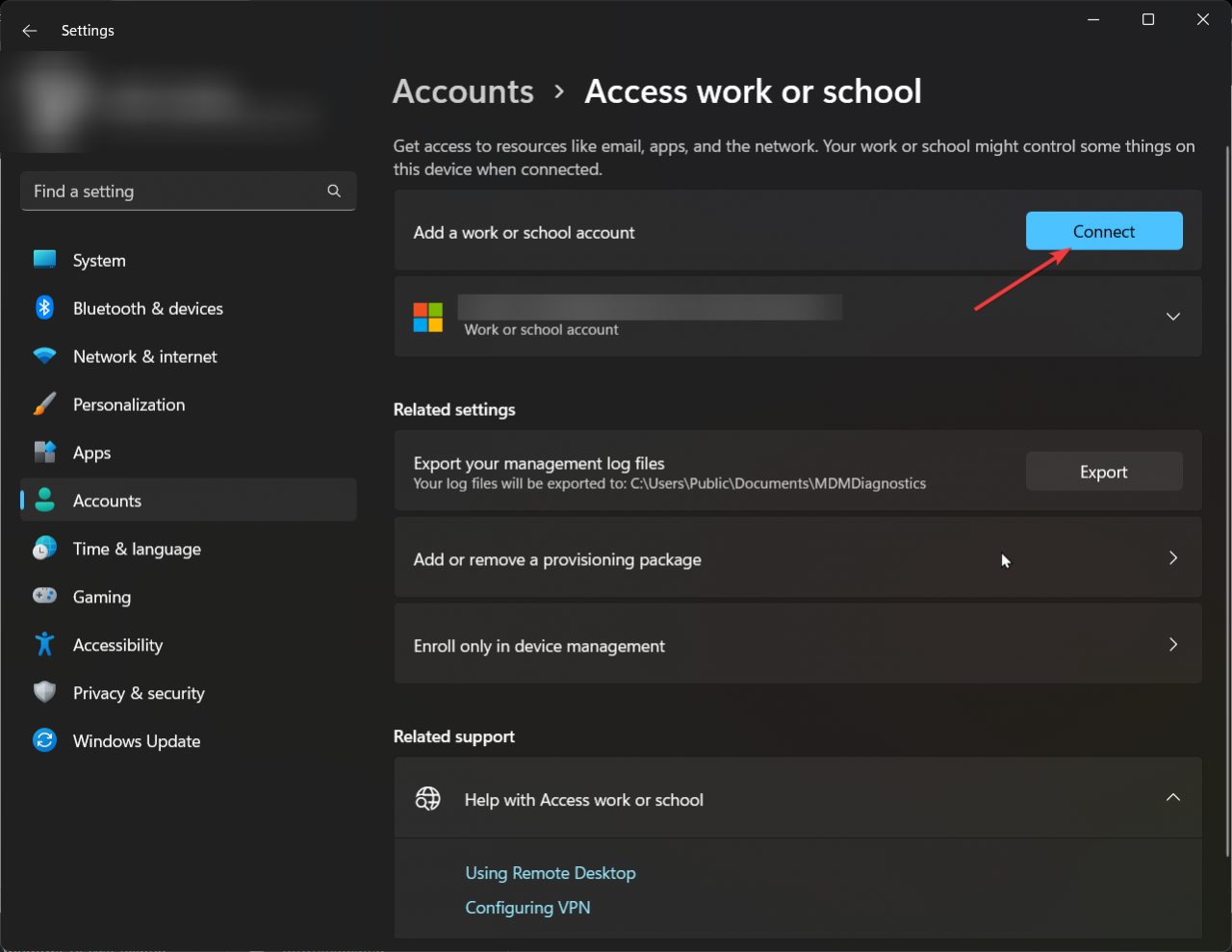Expand the work or school account entry
1232x952 pixels.
1173,316
